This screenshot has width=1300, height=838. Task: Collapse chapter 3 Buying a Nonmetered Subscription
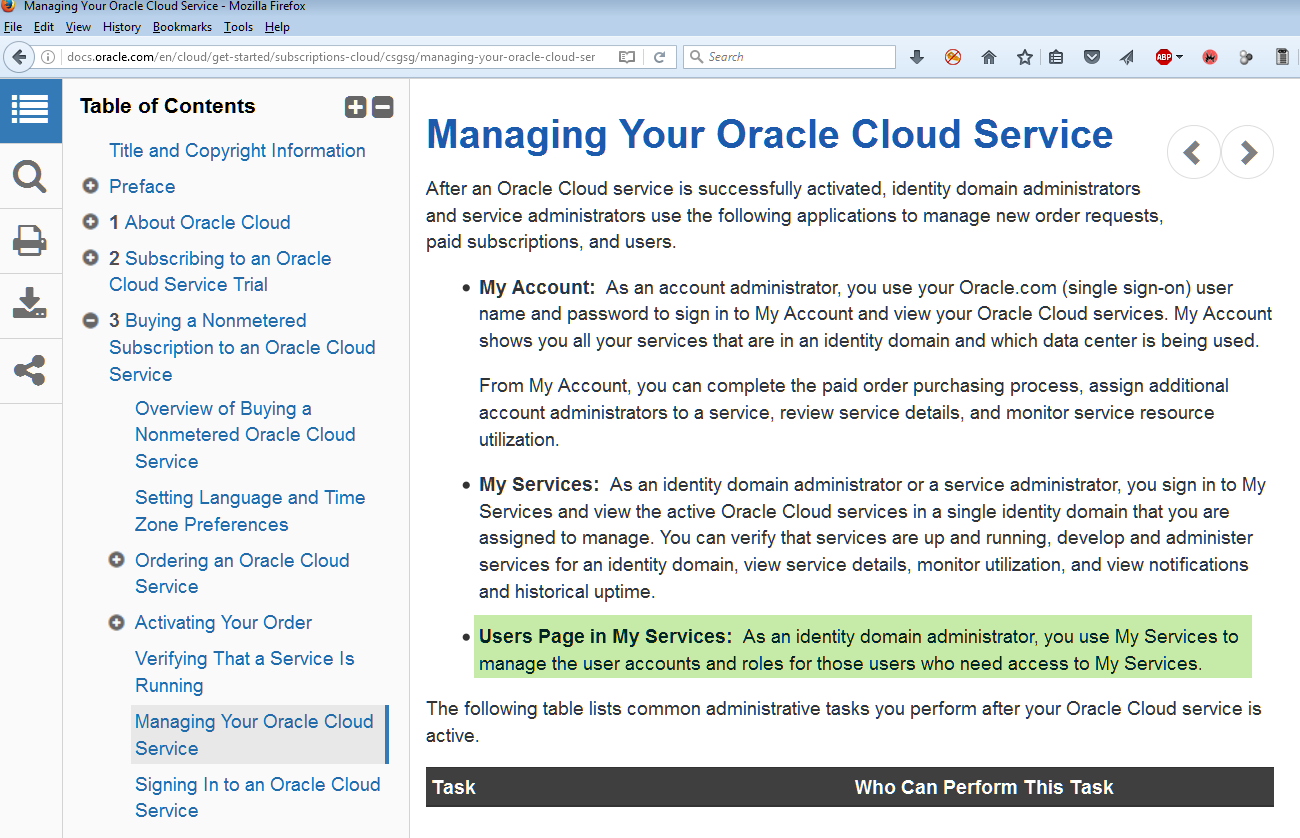pyautogui.click(x=90, y=321)
